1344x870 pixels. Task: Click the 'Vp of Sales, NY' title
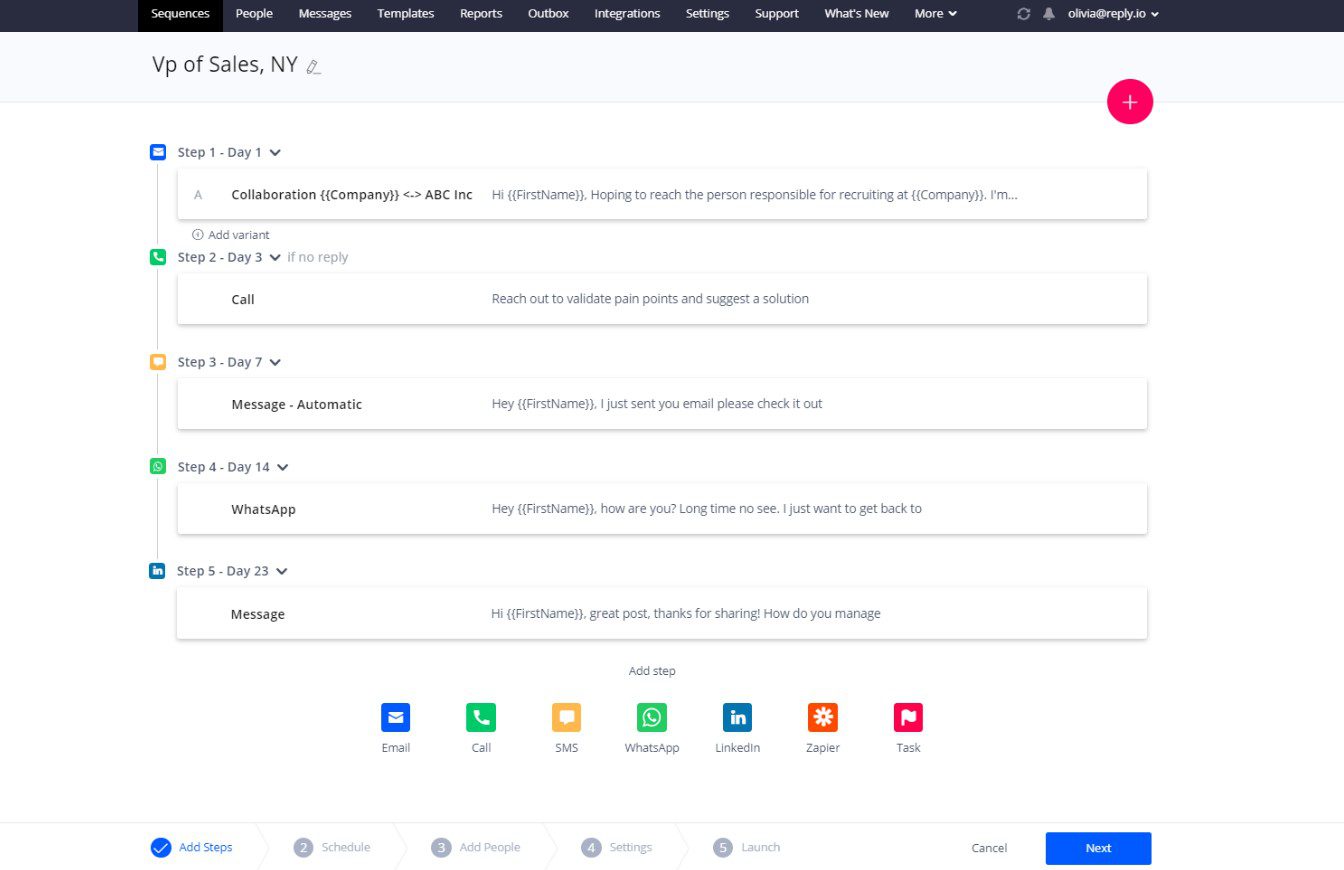click(225, 65)
